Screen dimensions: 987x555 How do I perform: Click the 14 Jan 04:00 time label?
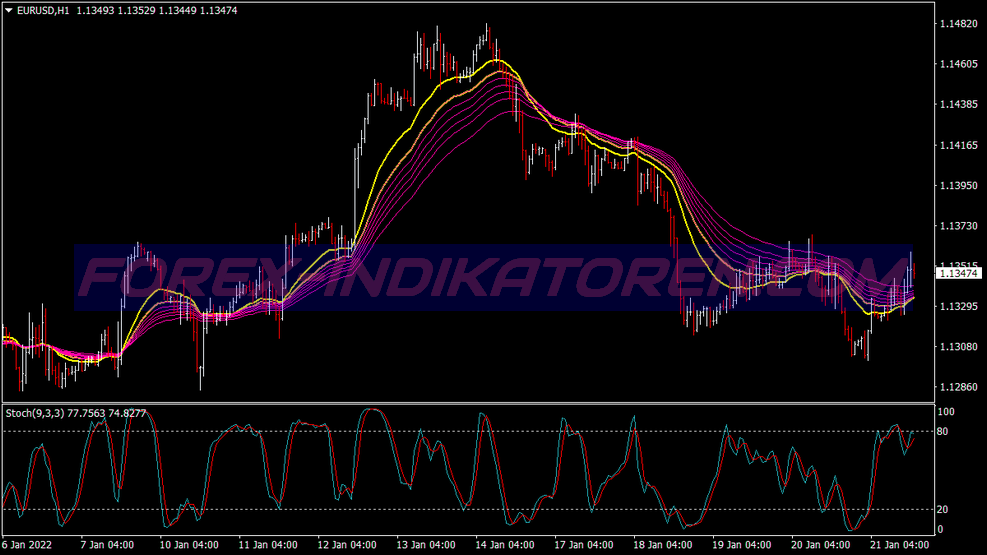(x=505, y=545)
